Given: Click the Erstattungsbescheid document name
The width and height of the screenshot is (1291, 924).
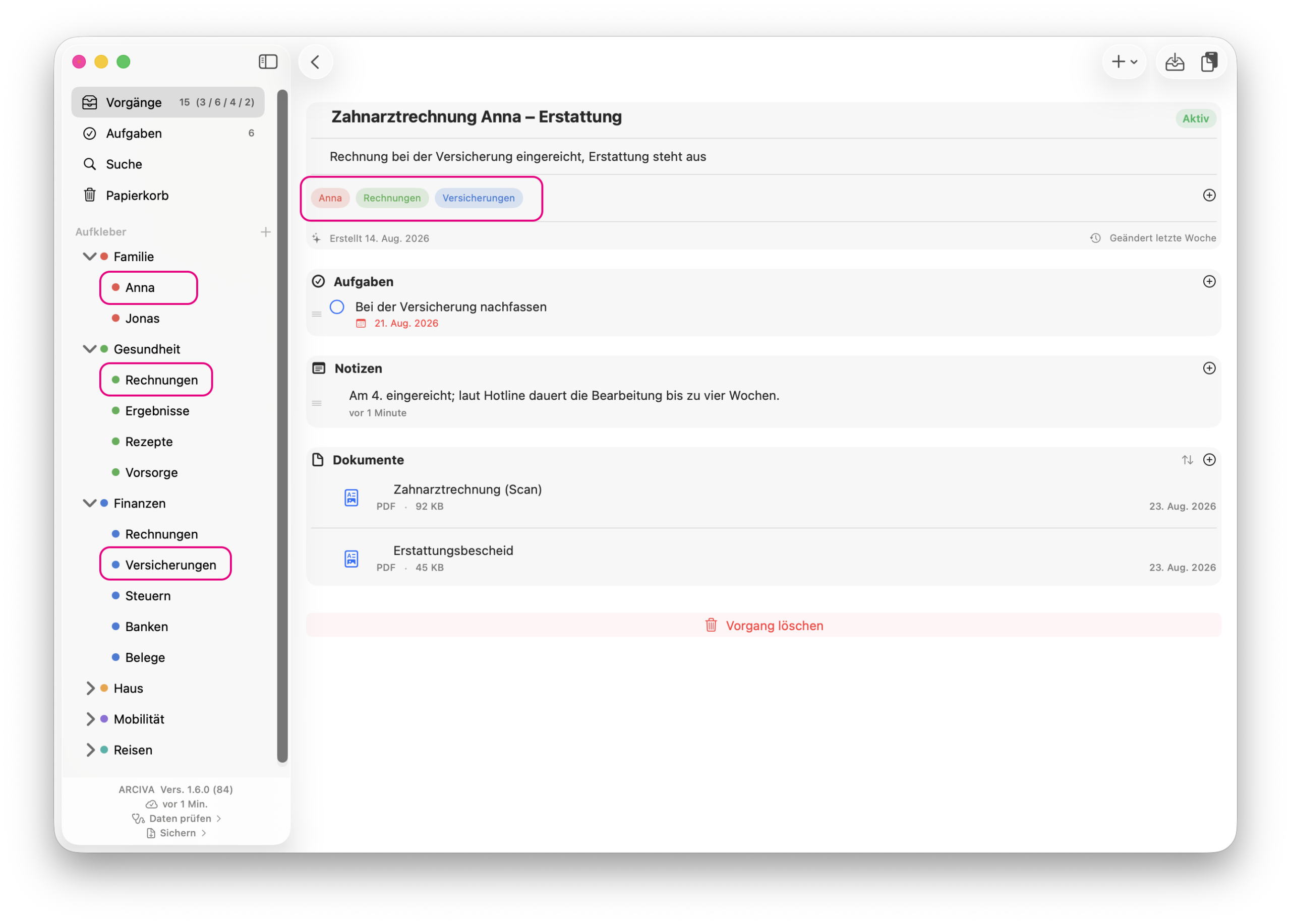Looking at the screenshot, I should tap(453, 550).
